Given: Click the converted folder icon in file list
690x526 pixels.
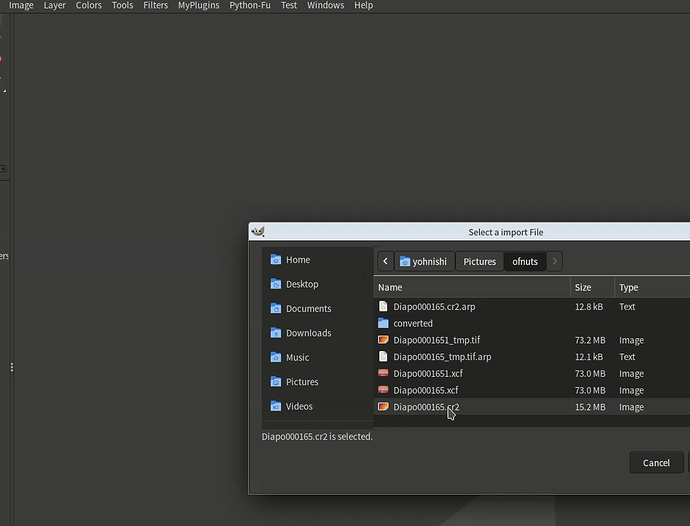Looking at the screenshot, I should pos(383,323).
